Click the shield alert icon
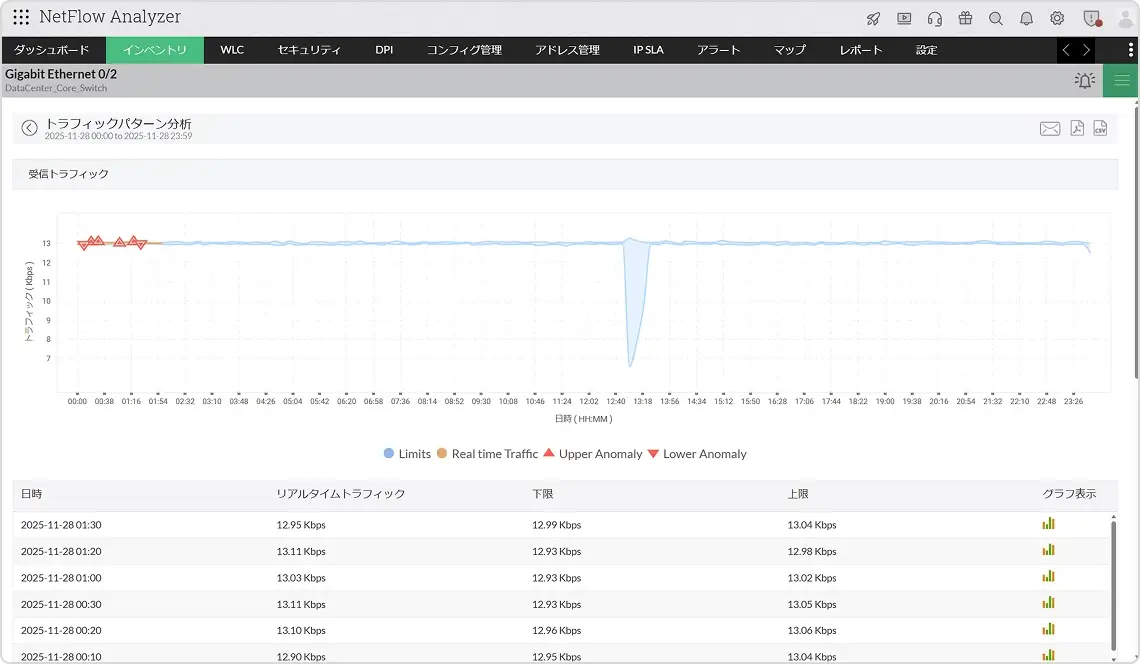This screenshot has height=664, width=1140. (x=1092, y=19)
